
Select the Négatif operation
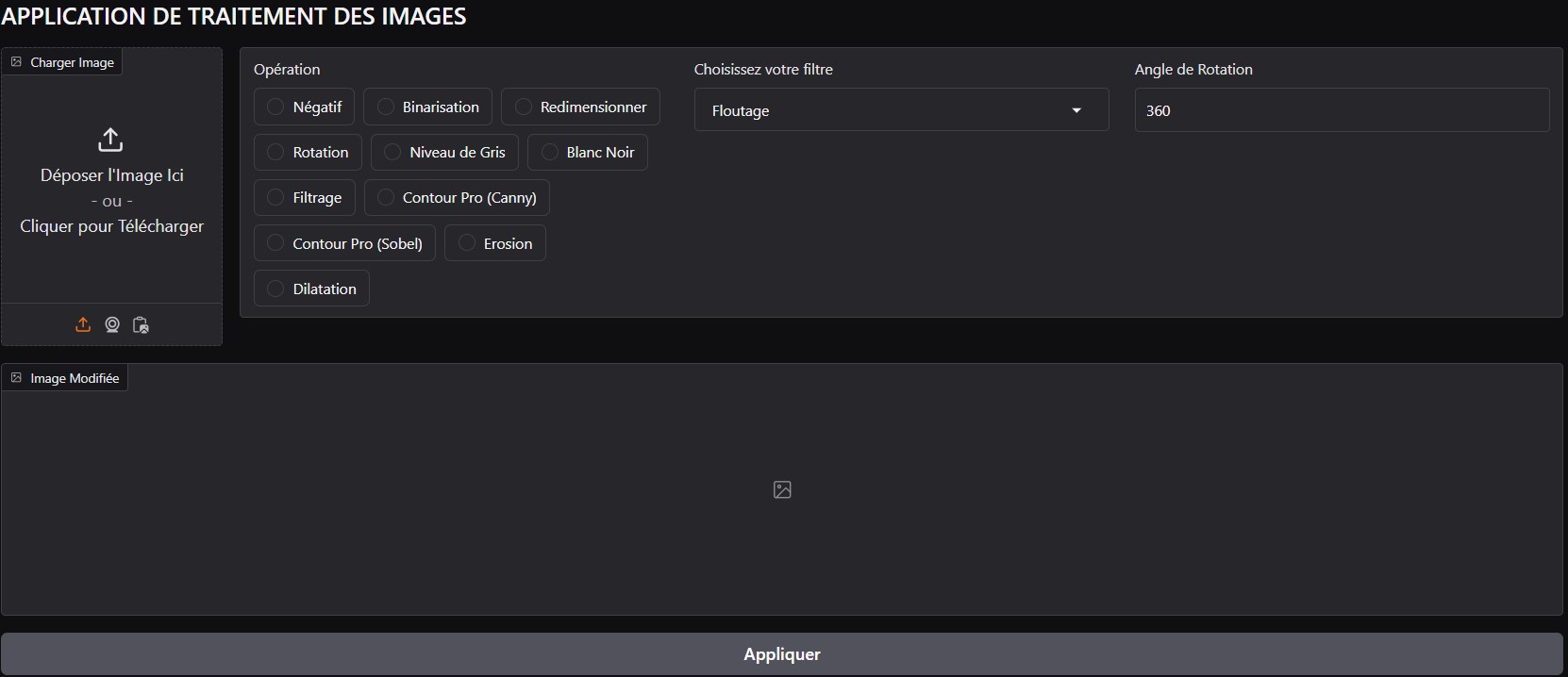click(x=275, y=107)
